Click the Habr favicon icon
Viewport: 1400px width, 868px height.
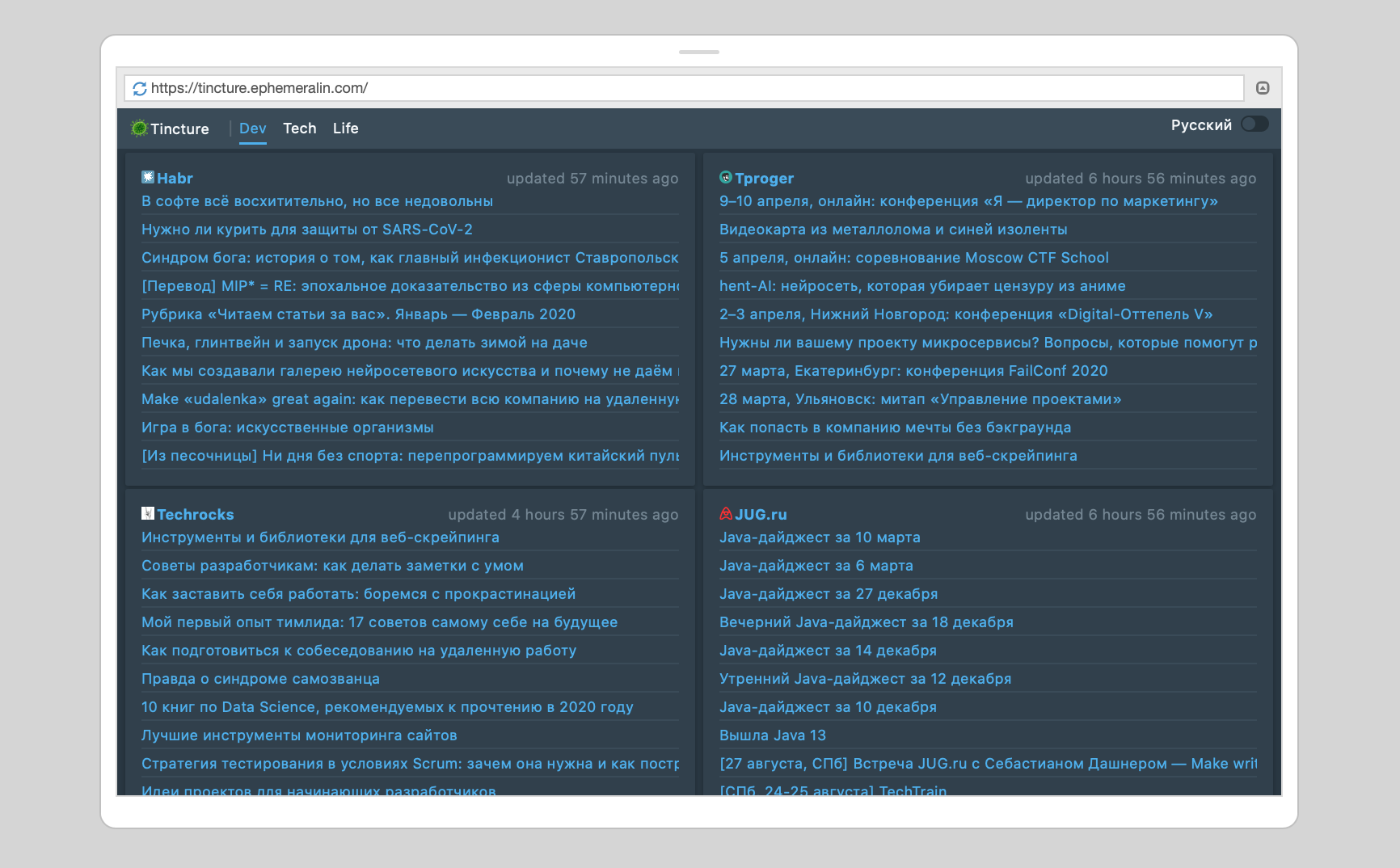point(148,177)
